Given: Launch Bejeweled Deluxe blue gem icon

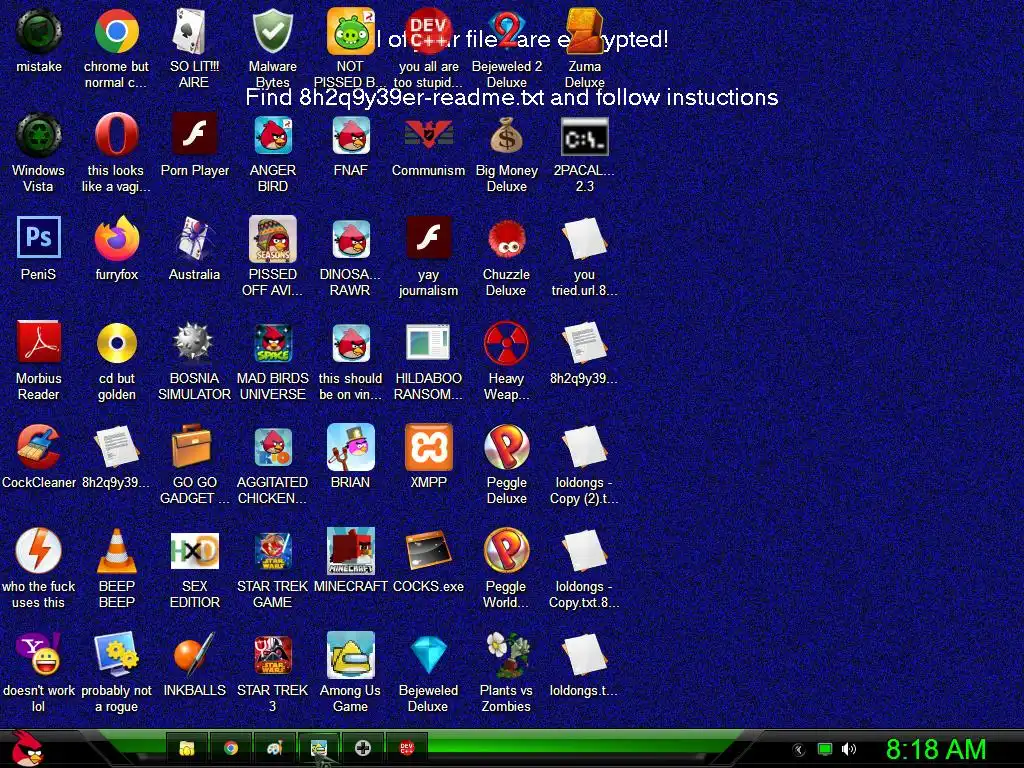Looking at the screenshot, I should [428, 654].
